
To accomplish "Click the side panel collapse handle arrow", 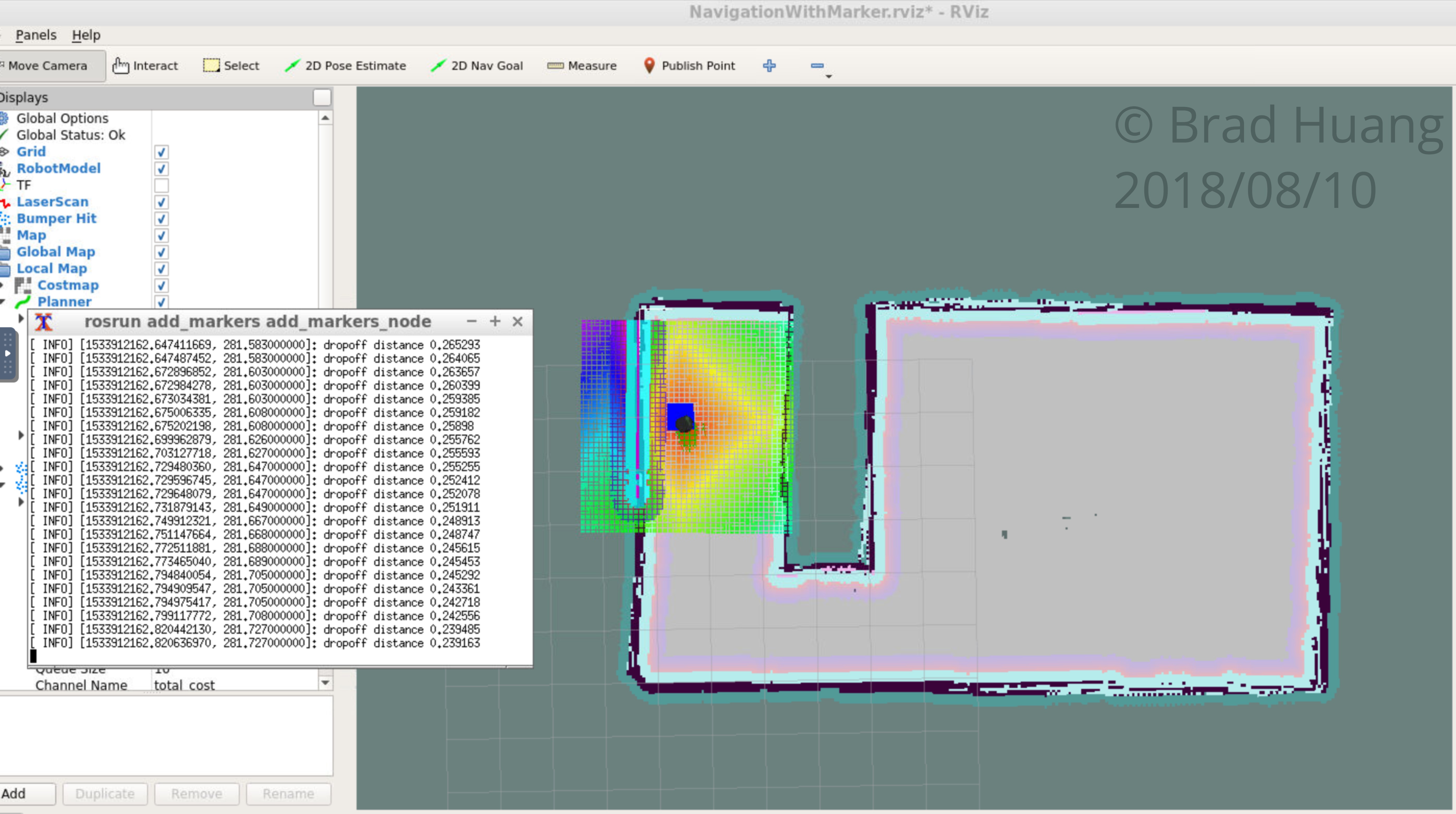I will pos(7,354).
